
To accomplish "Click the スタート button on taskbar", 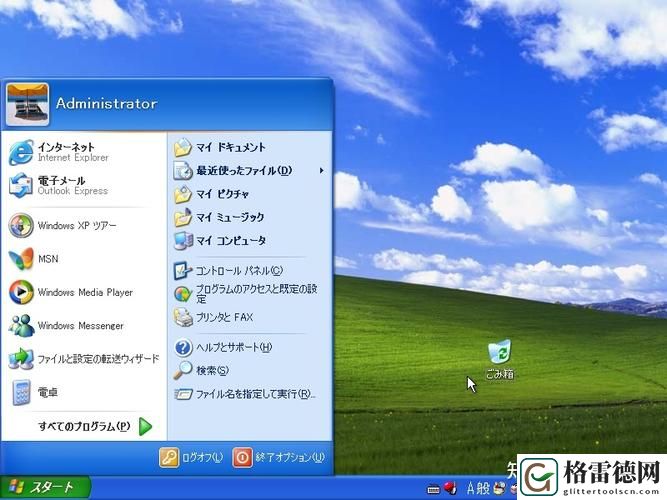I will pyautogui.click(x=46, y=488).
